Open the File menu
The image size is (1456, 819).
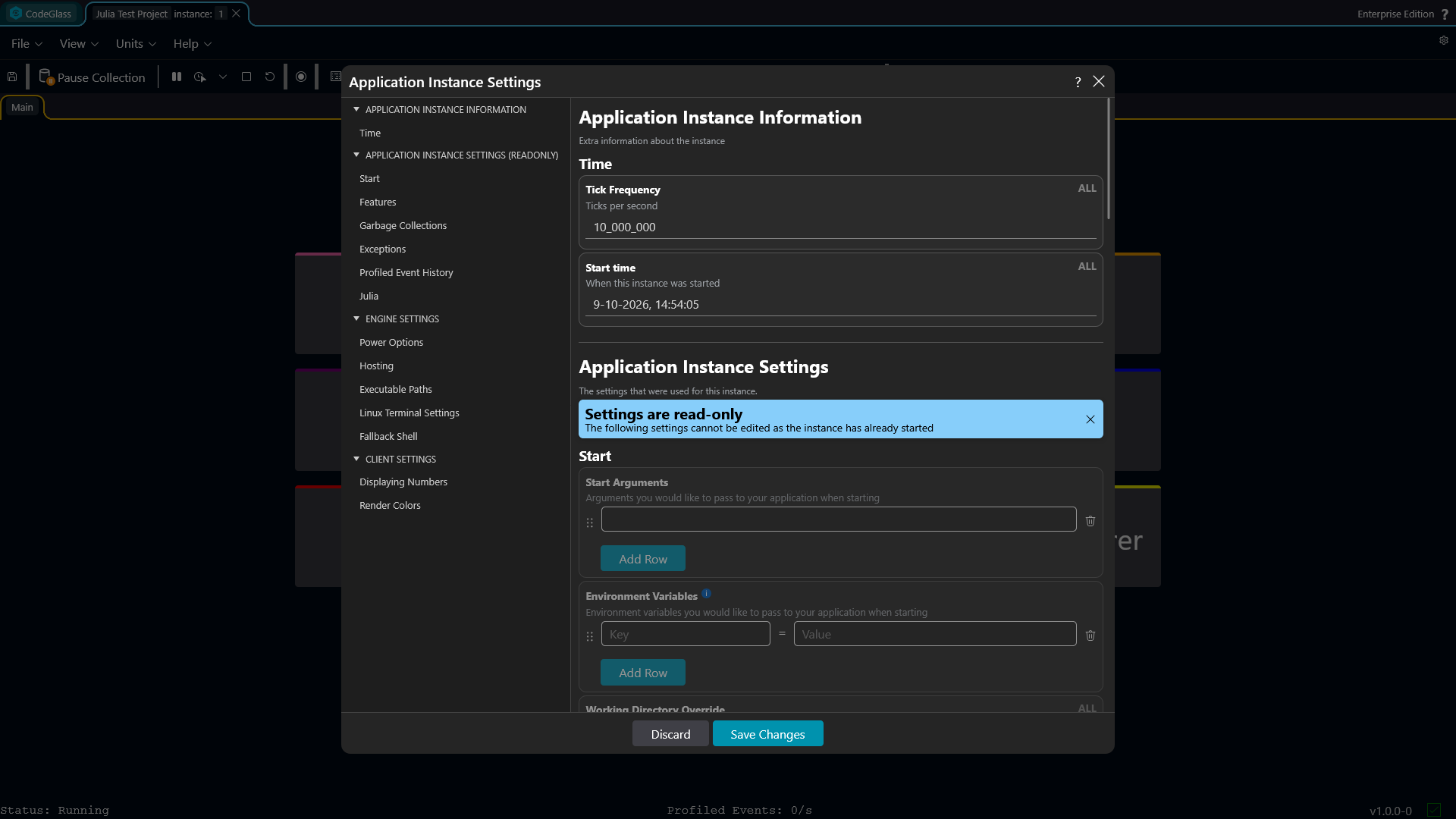pos(27,44)
